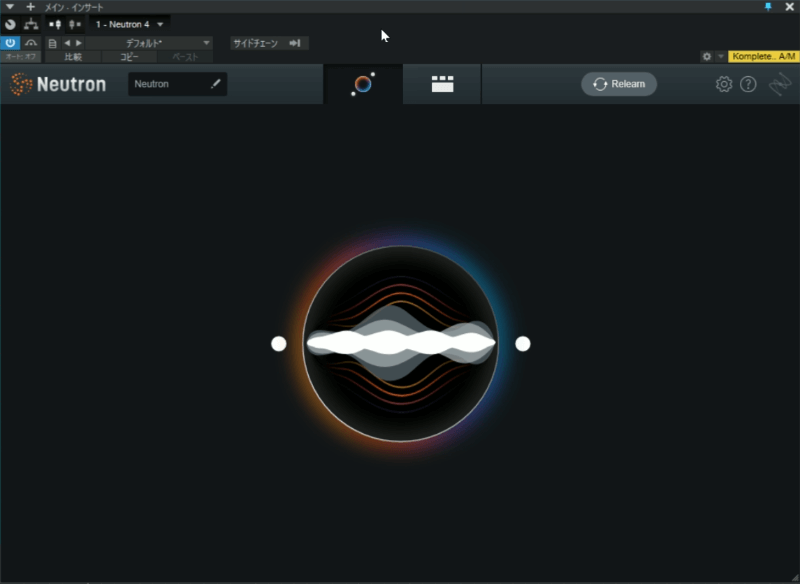800x584 pixels.
Task: Go to the previous preset with the left arrow
Action: tap(67, 43)
